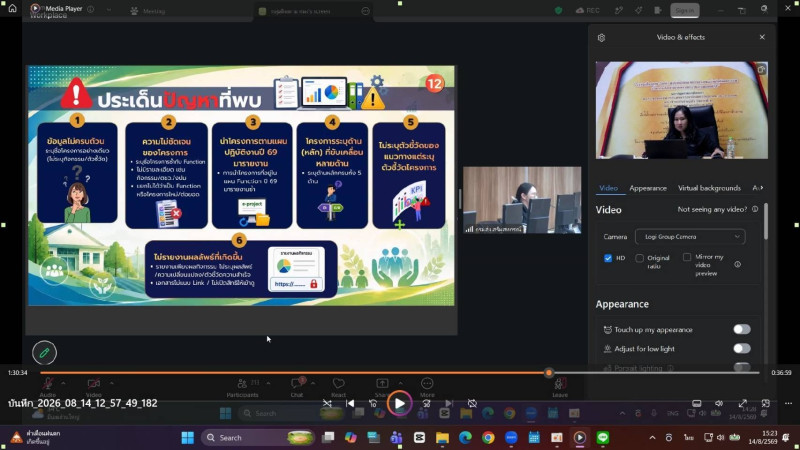This screenshot has height=450, width=800.
Task: Click the participant video tile beside the slide
Action: tap(522, 200)
